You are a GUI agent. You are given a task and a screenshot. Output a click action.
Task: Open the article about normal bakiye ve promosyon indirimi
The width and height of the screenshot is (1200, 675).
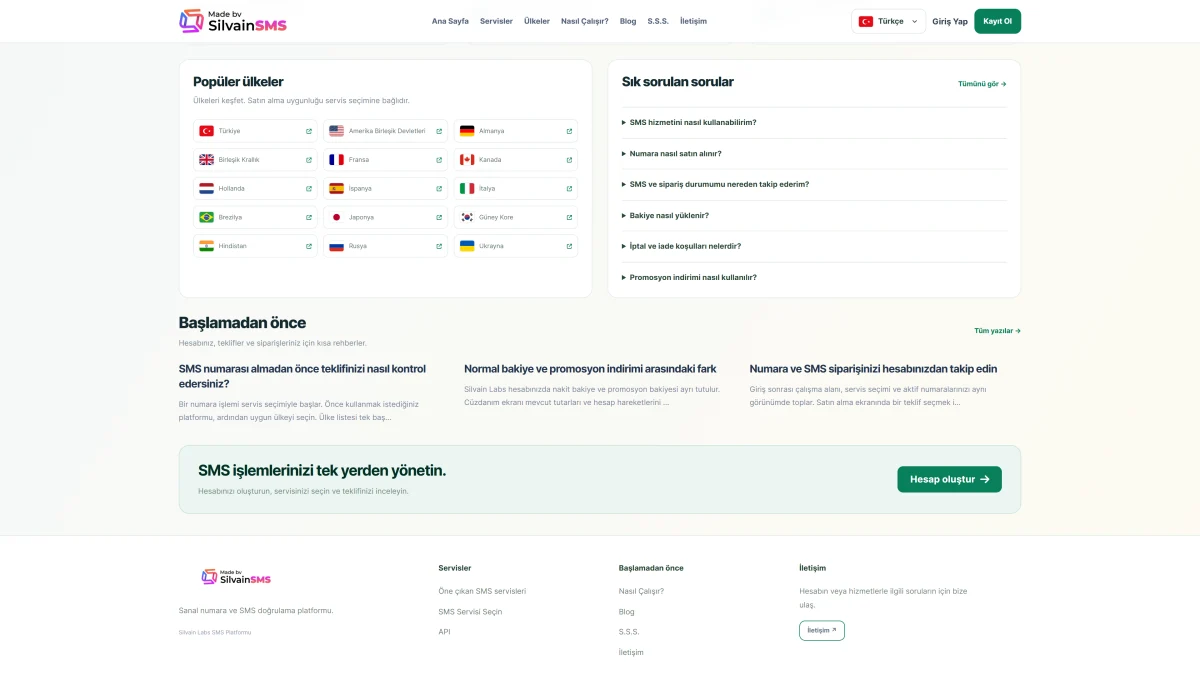[x=590, y=369]
